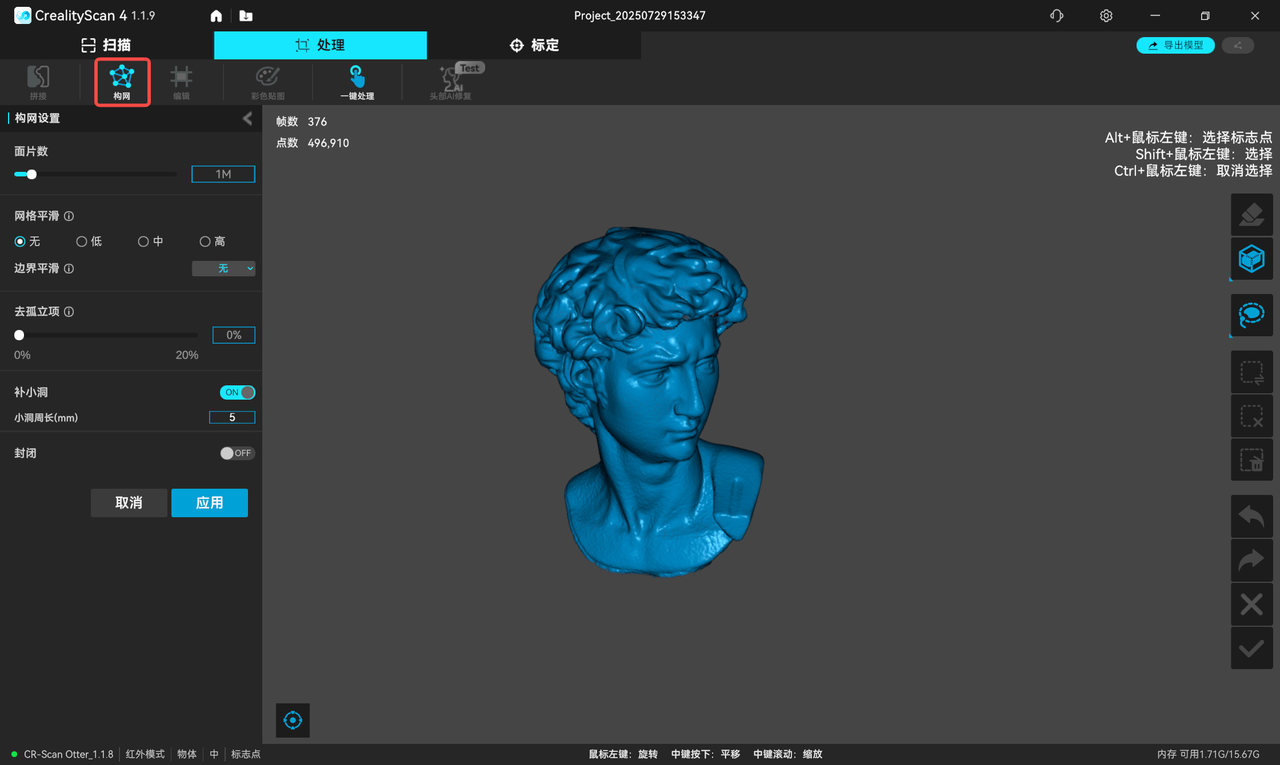
Task: Click the 应用 apply button
Action: tap(209, 503)
